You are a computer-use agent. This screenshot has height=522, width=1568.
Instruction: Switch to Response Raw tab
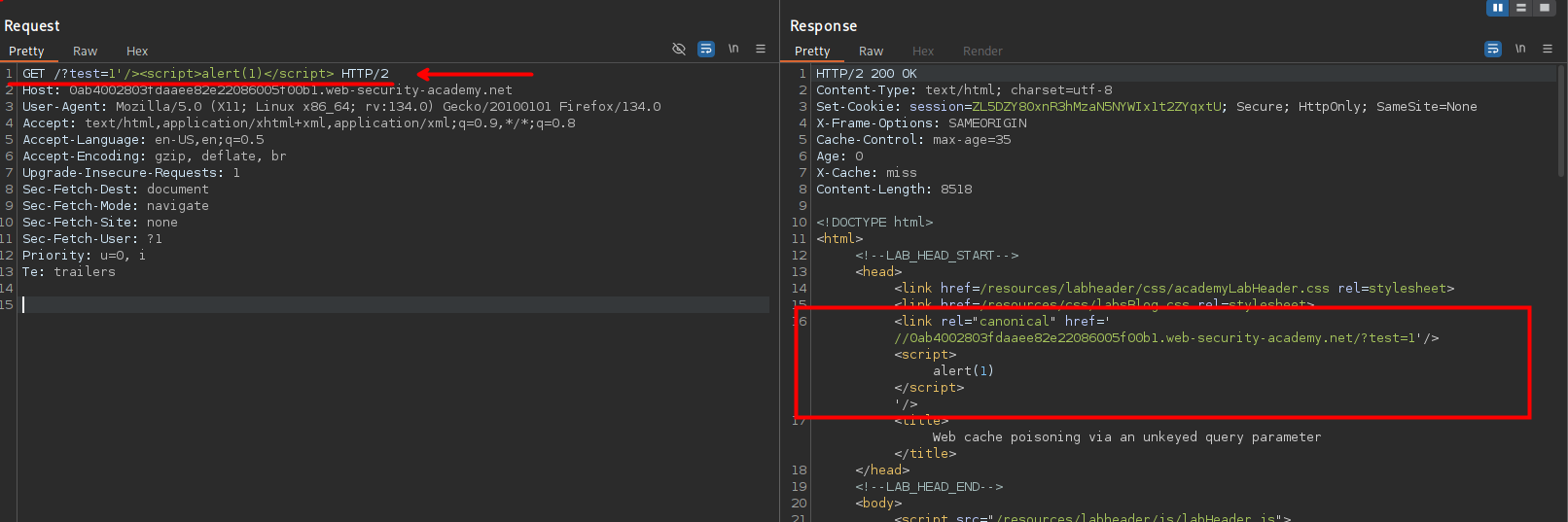871,52
